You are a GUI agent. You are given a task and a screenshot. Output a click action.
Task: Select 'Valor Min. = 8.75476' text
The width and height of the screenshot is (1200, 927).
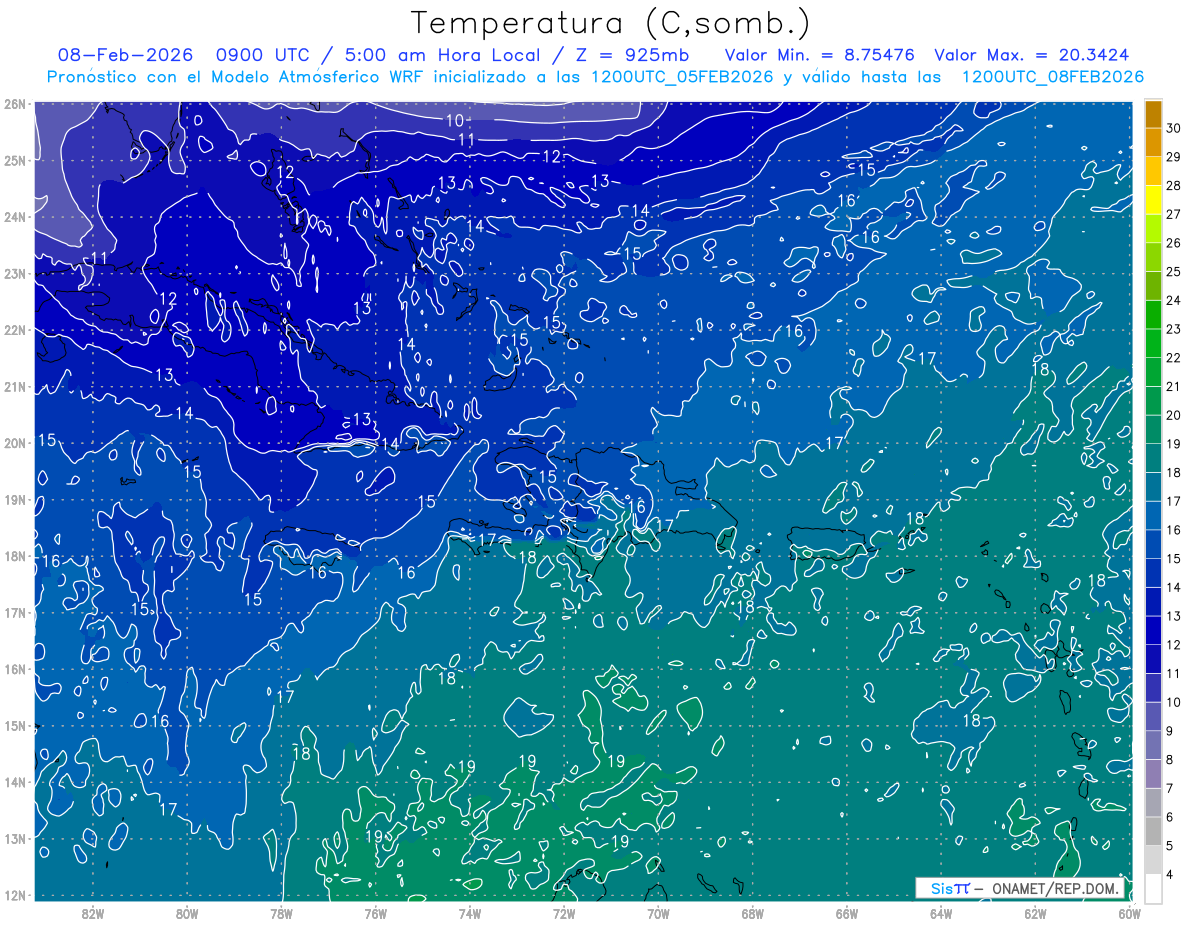pyautogui.click(x=820, y=55)
